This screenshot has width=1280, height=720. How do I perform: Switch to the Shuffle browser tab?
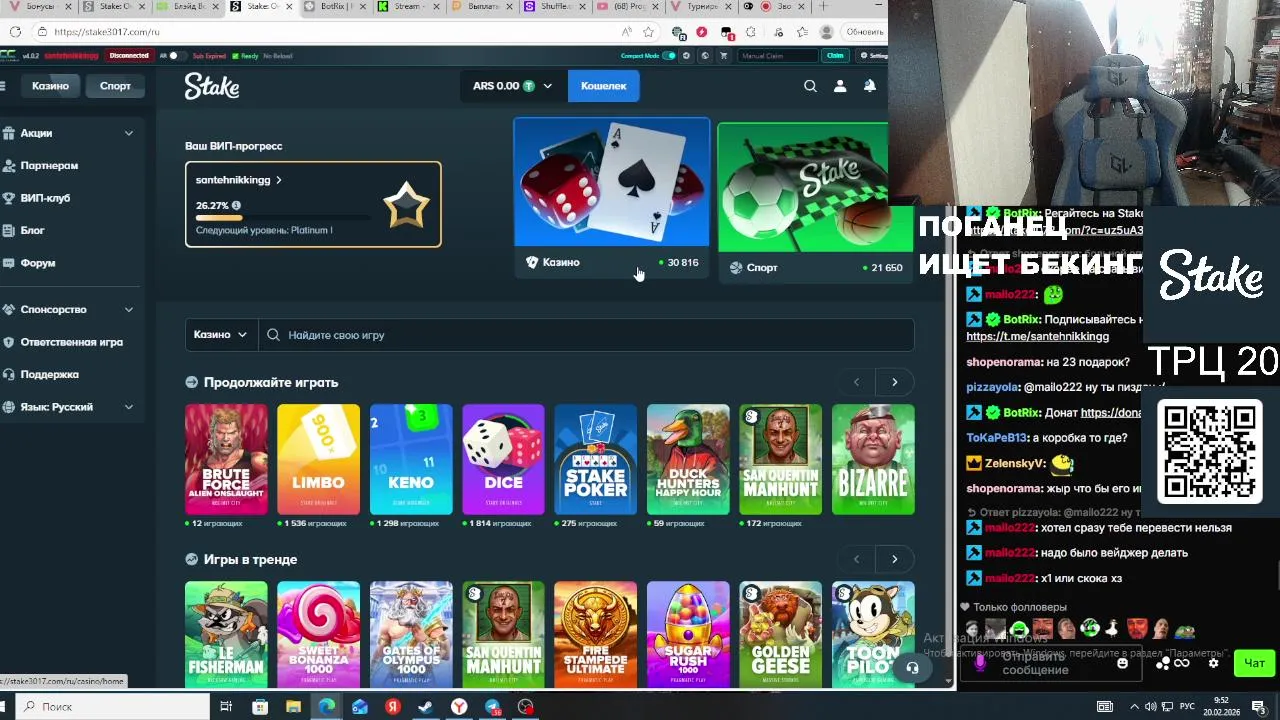[x=554, y=7]
